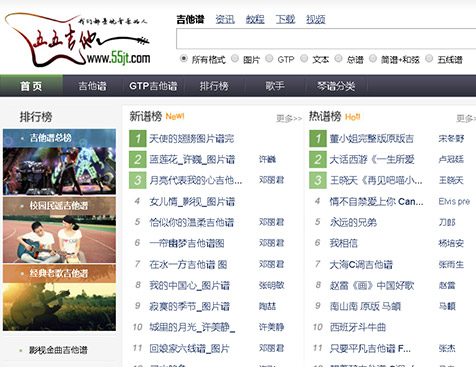Viewport: 476px width, 367px height.
Task: Open the GTP吉他谱 navigation tab
Action: [x=153, y=86]
